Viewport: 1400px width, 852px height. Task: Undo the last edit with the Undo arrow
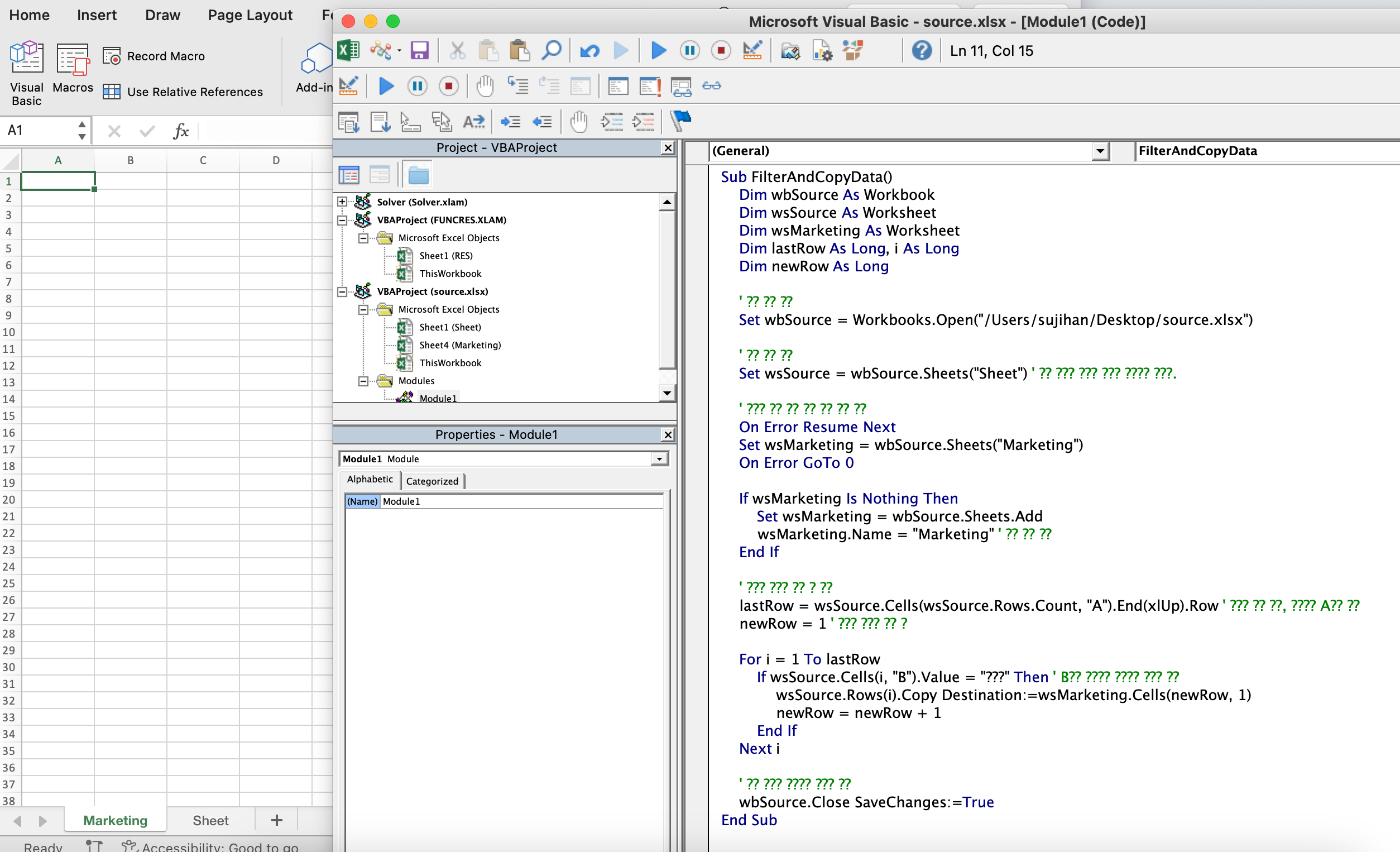590,51
